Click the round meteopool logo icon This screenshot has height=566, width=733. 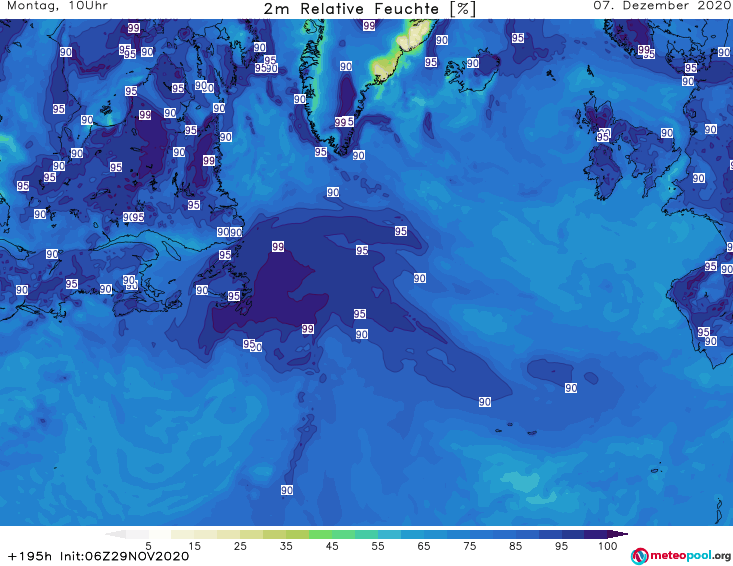(x=639, y=556)
